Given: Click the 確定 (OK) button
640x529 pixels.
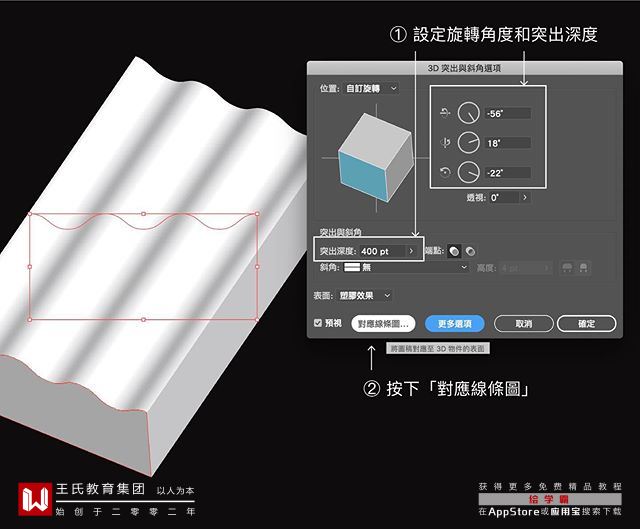Looking at the screenshot, I should tap(587, 324).
